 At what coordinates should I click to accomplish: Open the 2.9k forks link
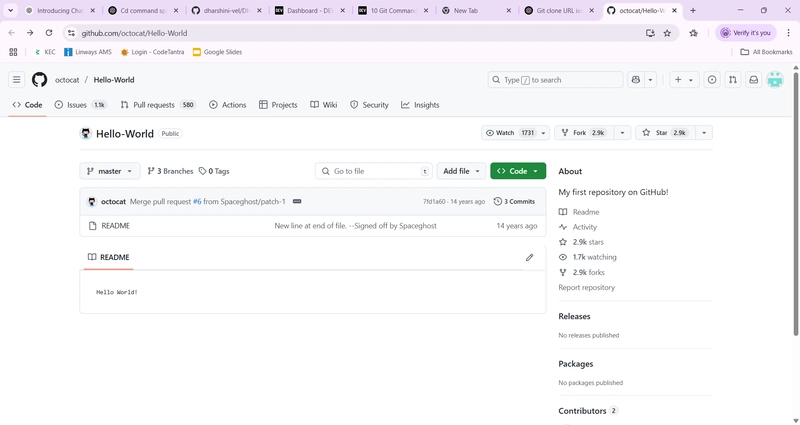tap(582, 272)
